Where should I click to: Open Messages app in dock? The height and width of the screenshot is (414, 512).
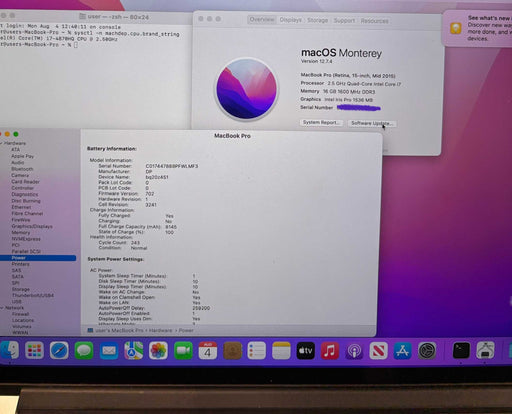click(84, 351)
